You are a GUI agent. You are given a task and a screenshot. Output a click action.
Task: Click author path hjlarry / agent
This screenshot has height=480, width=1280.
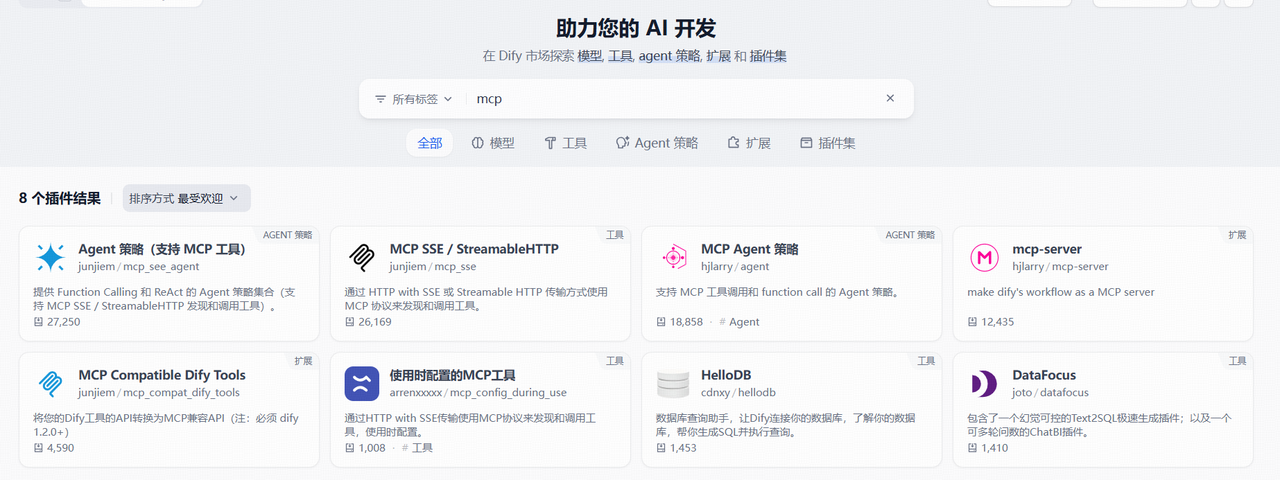point(735,267)
